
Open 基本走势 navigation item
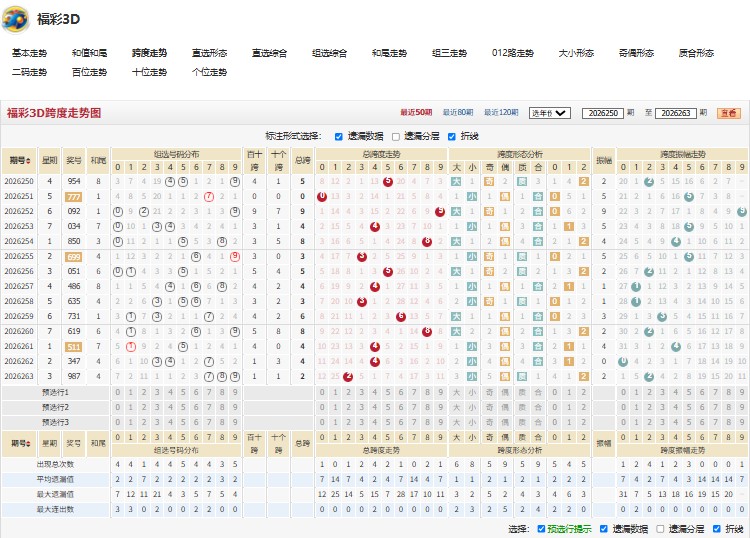pos(30,53)
